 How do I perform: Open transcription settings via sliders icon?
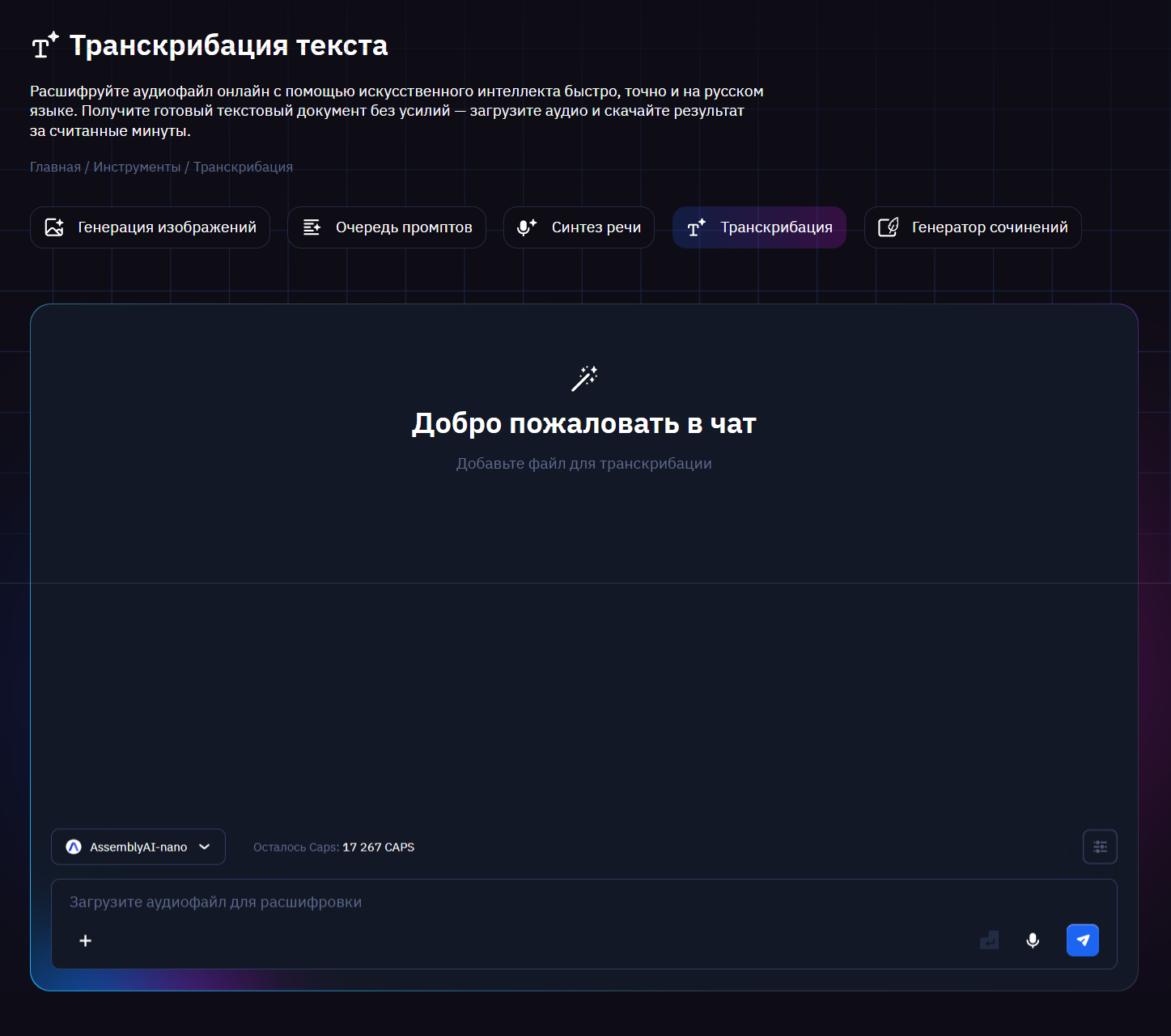[x=1100, y=847]
